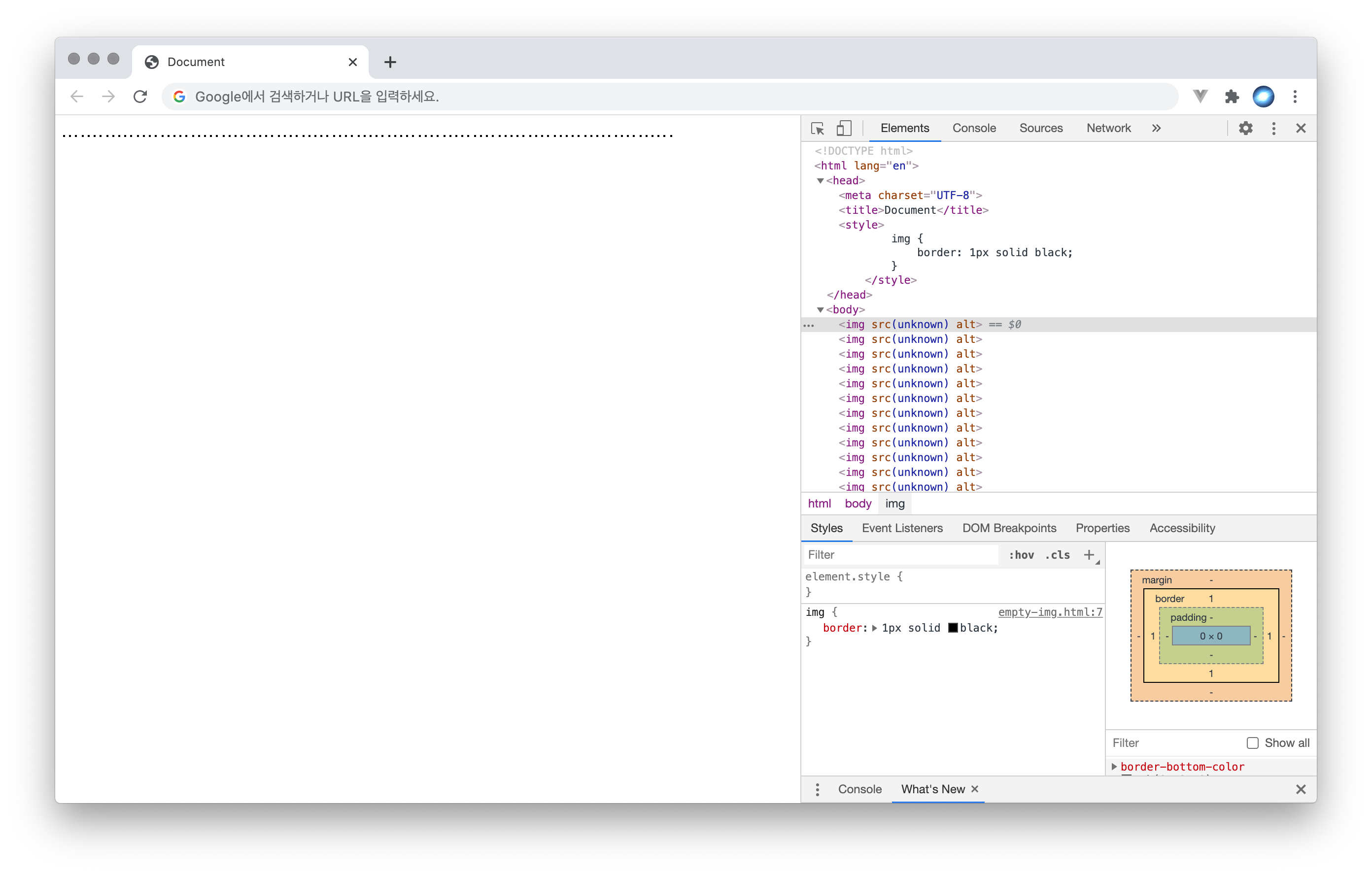Click the black border color swatch
Image resolution: width=1372 pixels, height=876 pixels.
[953, 628]
